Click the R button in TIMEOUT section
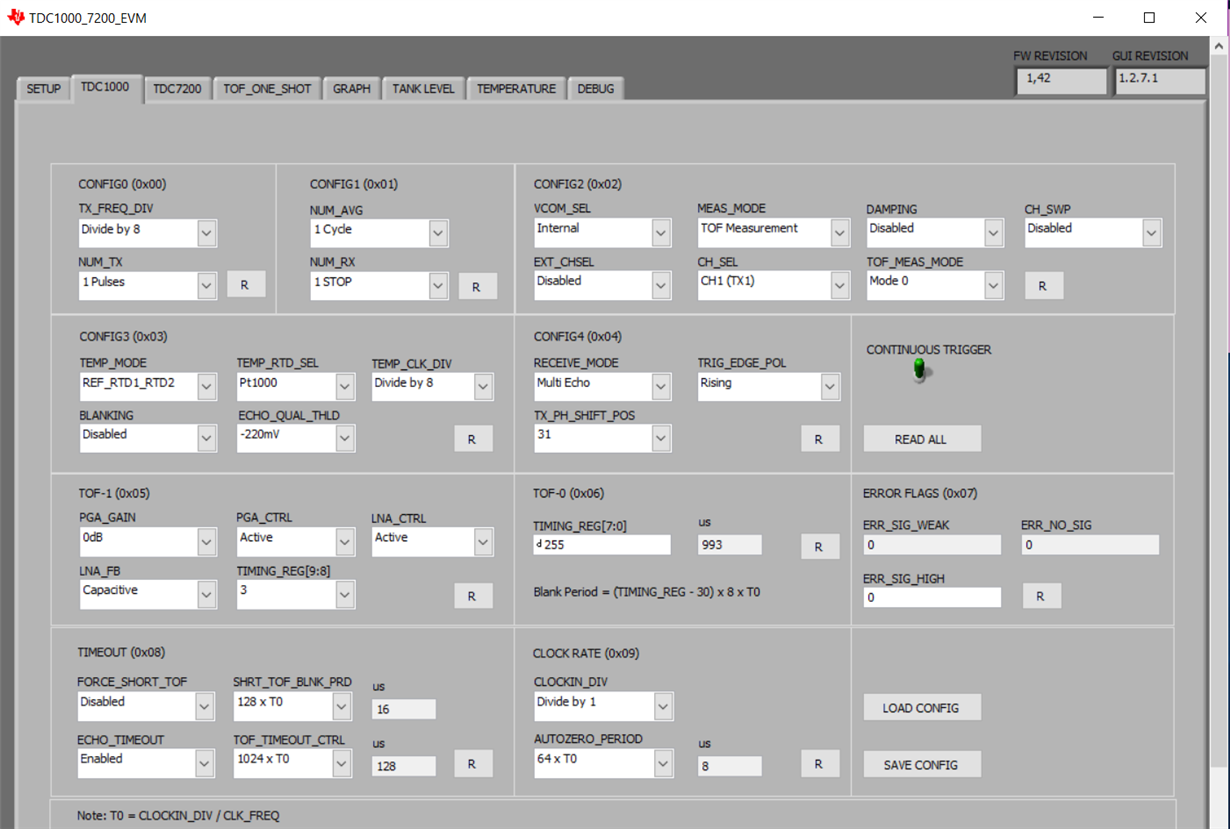This screenshot has width=1230, height=829. (x=473, y=764)
